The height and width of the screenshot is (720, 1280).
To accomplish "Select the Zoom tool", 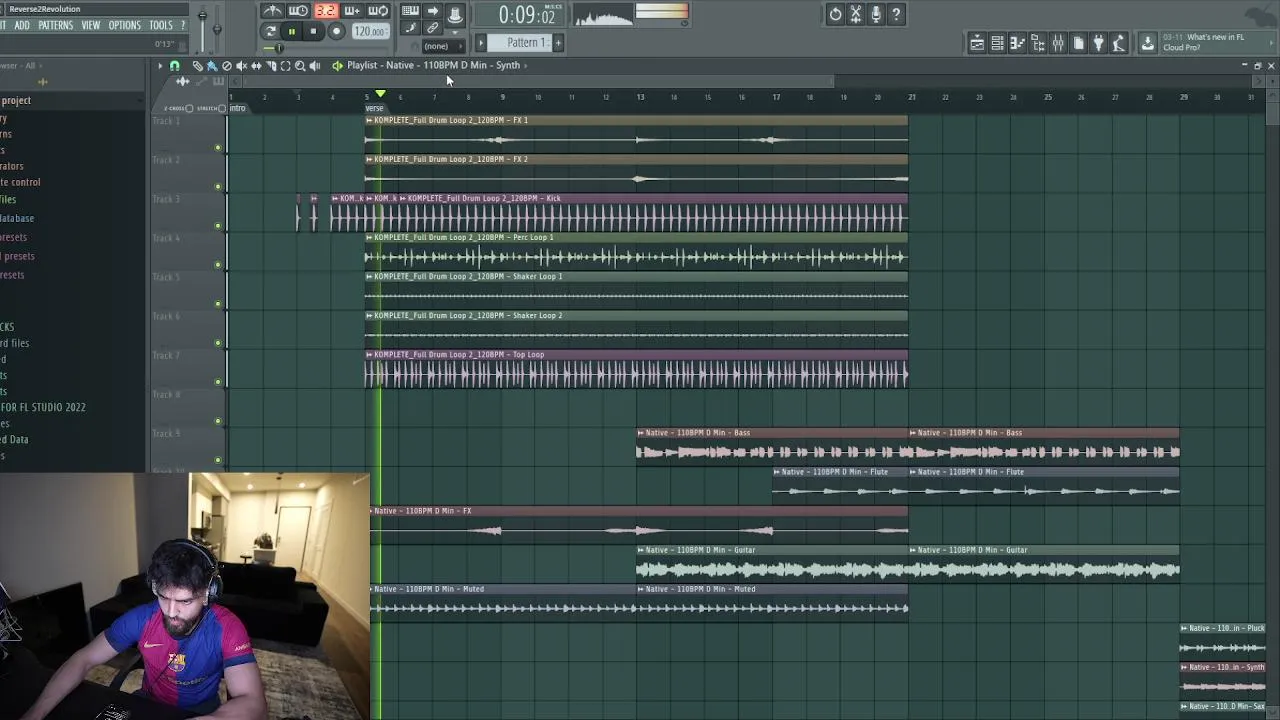I will tap(300, 65).
